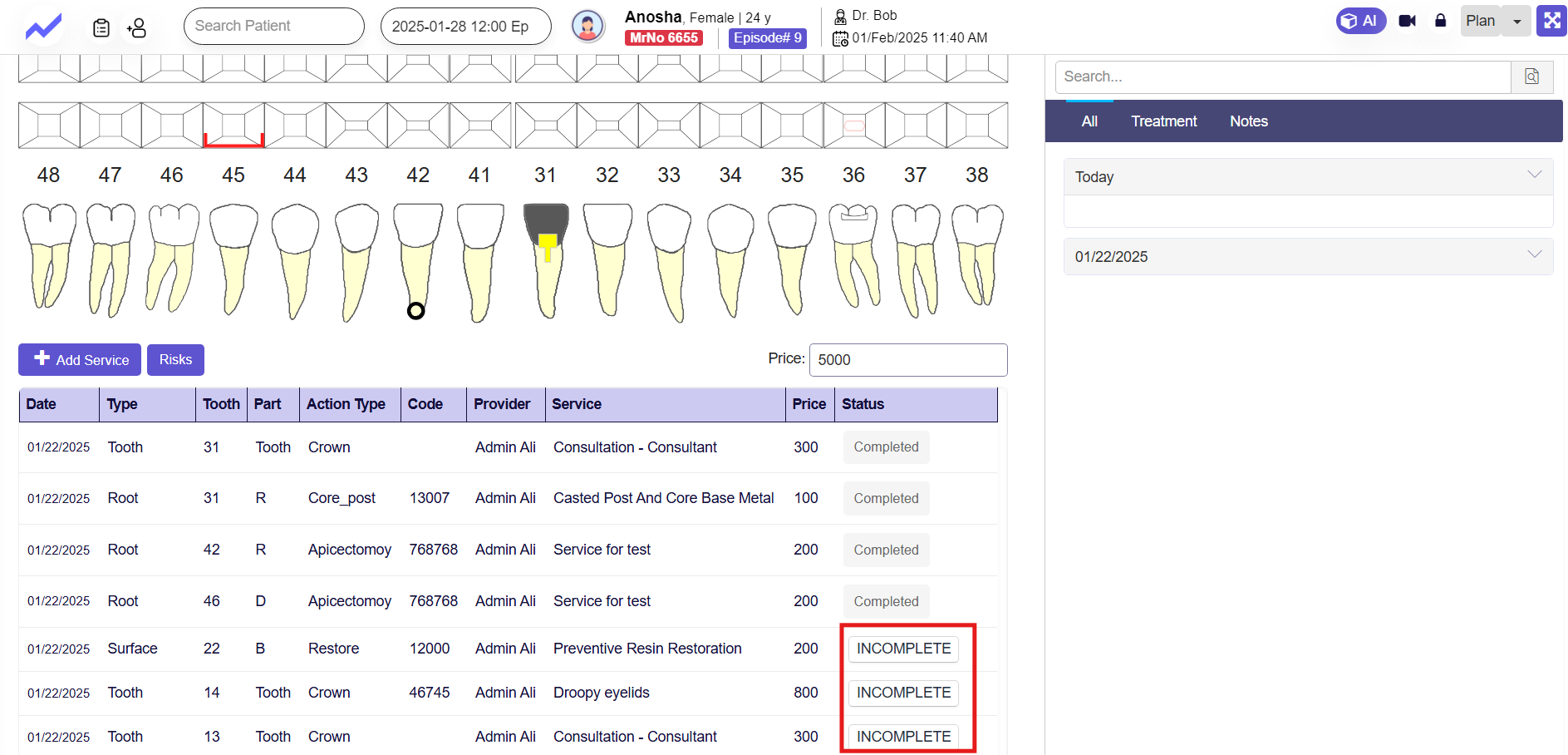Click 'Droopy eyelids' service cell

click(602, 693)
